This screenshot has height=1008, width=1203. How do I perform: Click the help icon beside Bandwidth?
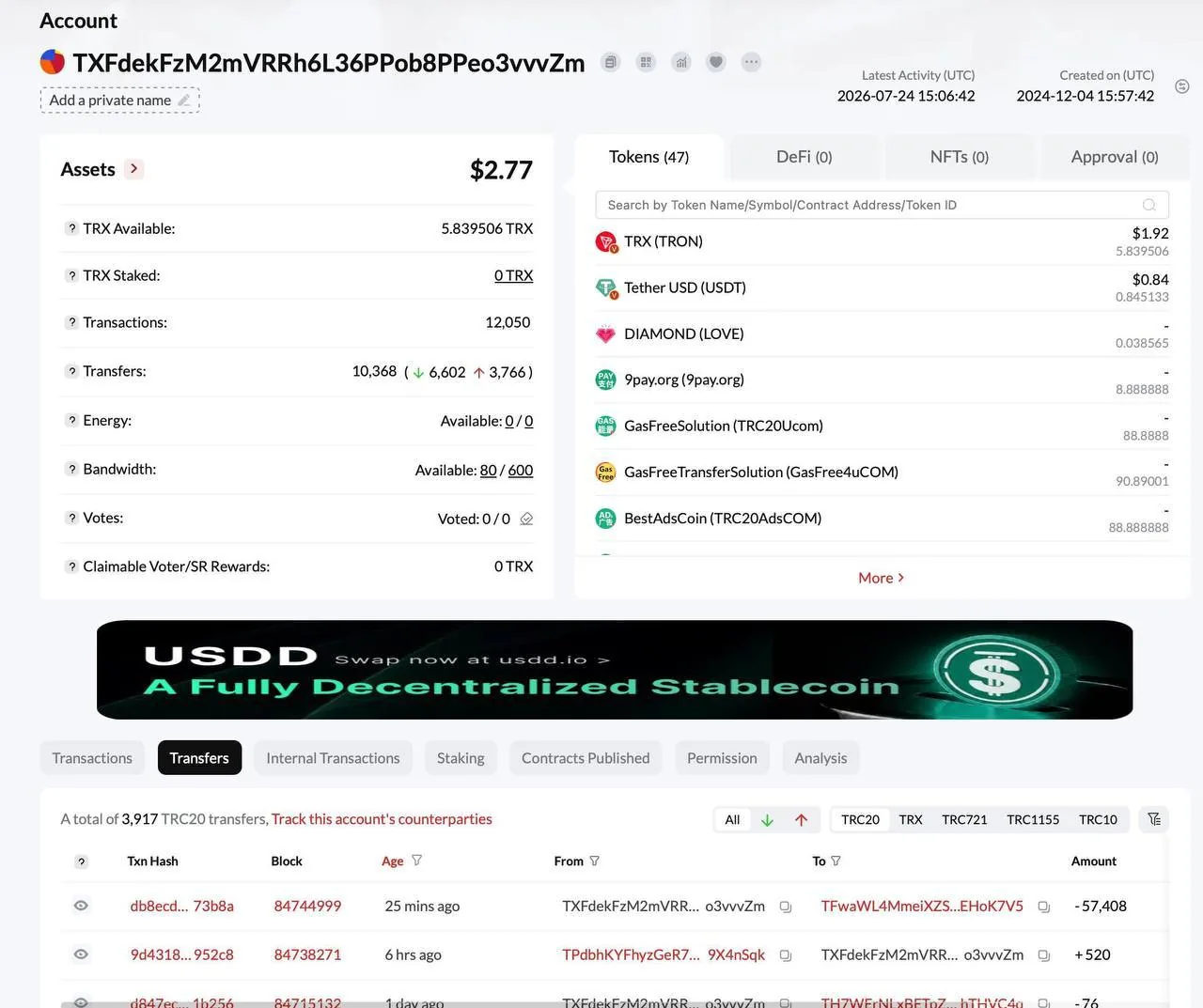(71, 469)
